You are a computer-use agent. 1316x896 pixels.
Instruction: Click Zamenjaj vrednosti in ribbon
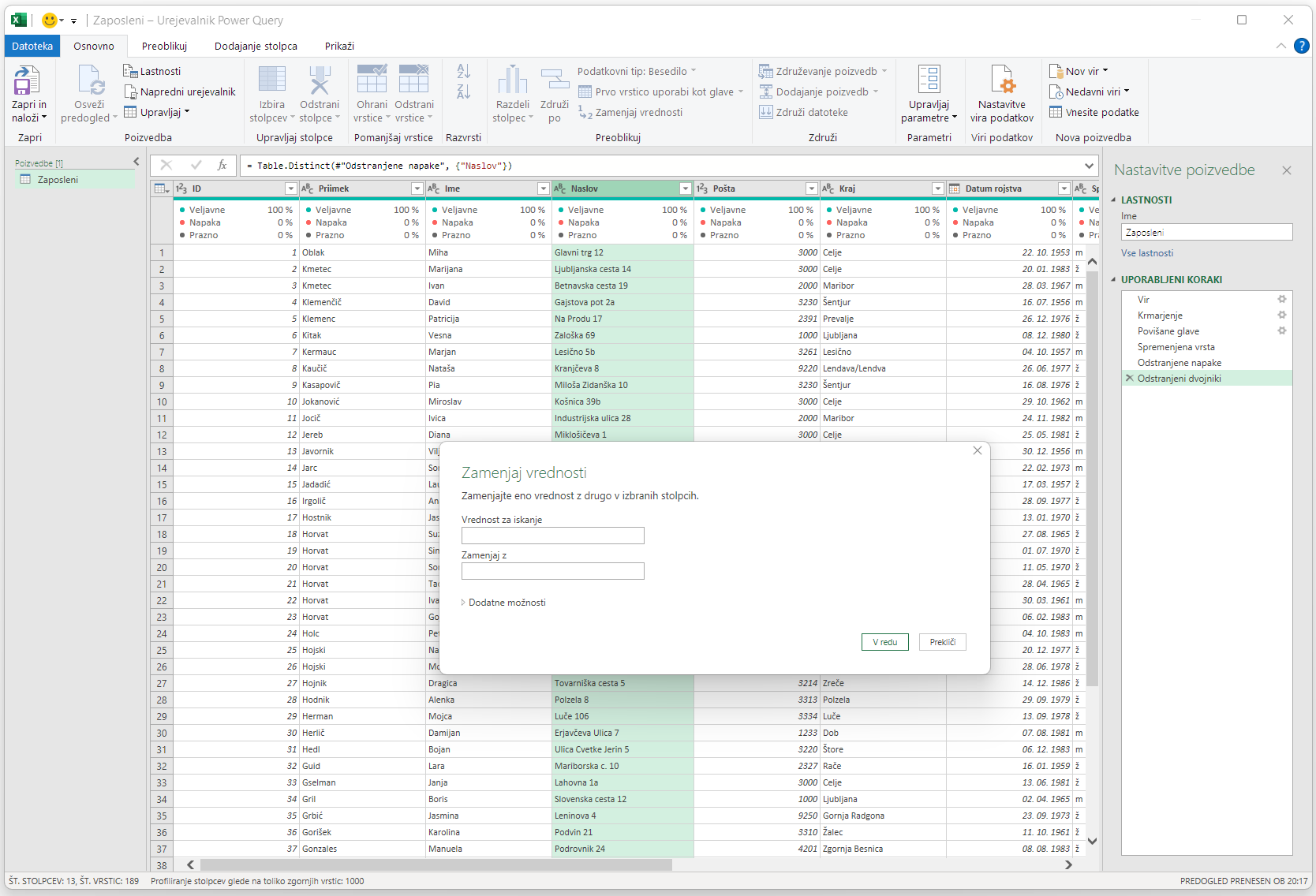pos(630,112)
